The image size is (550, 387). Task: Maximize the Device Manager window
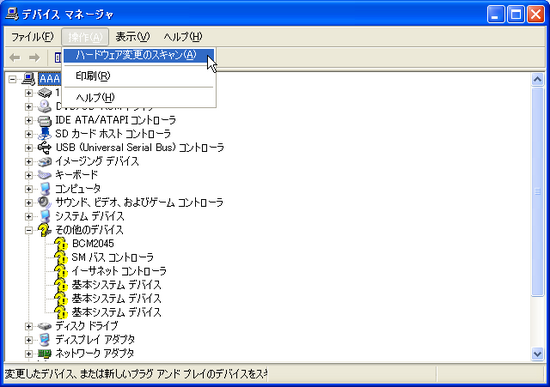[x=516, y=14]
